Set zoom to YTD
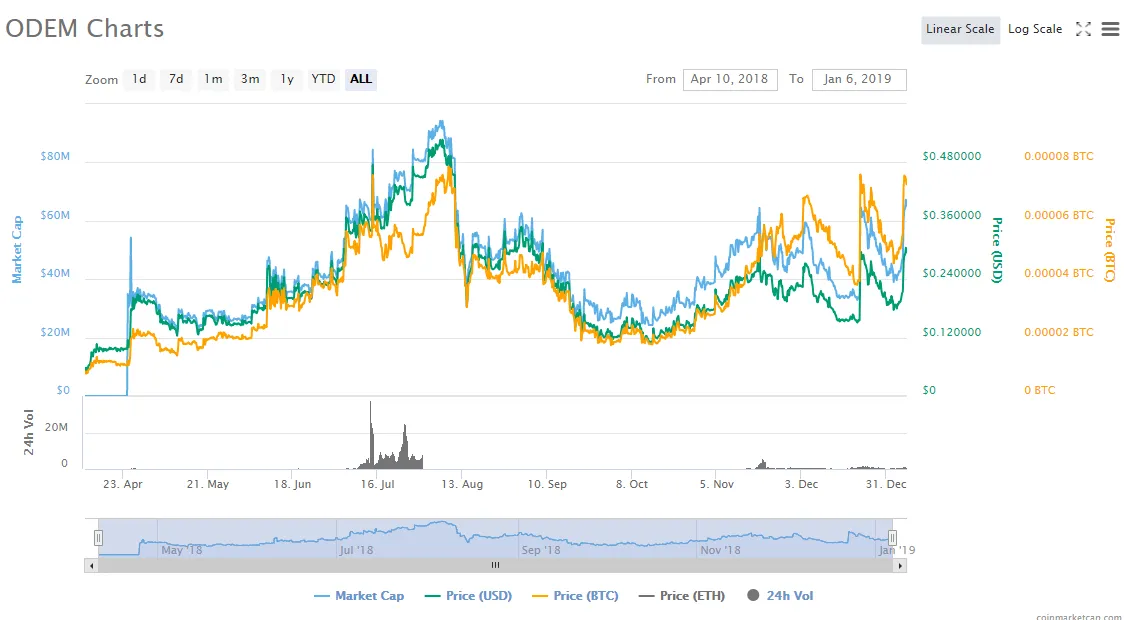Image resolution: width=1124 pixels, height=620 pixels. [x=323, y=79]
